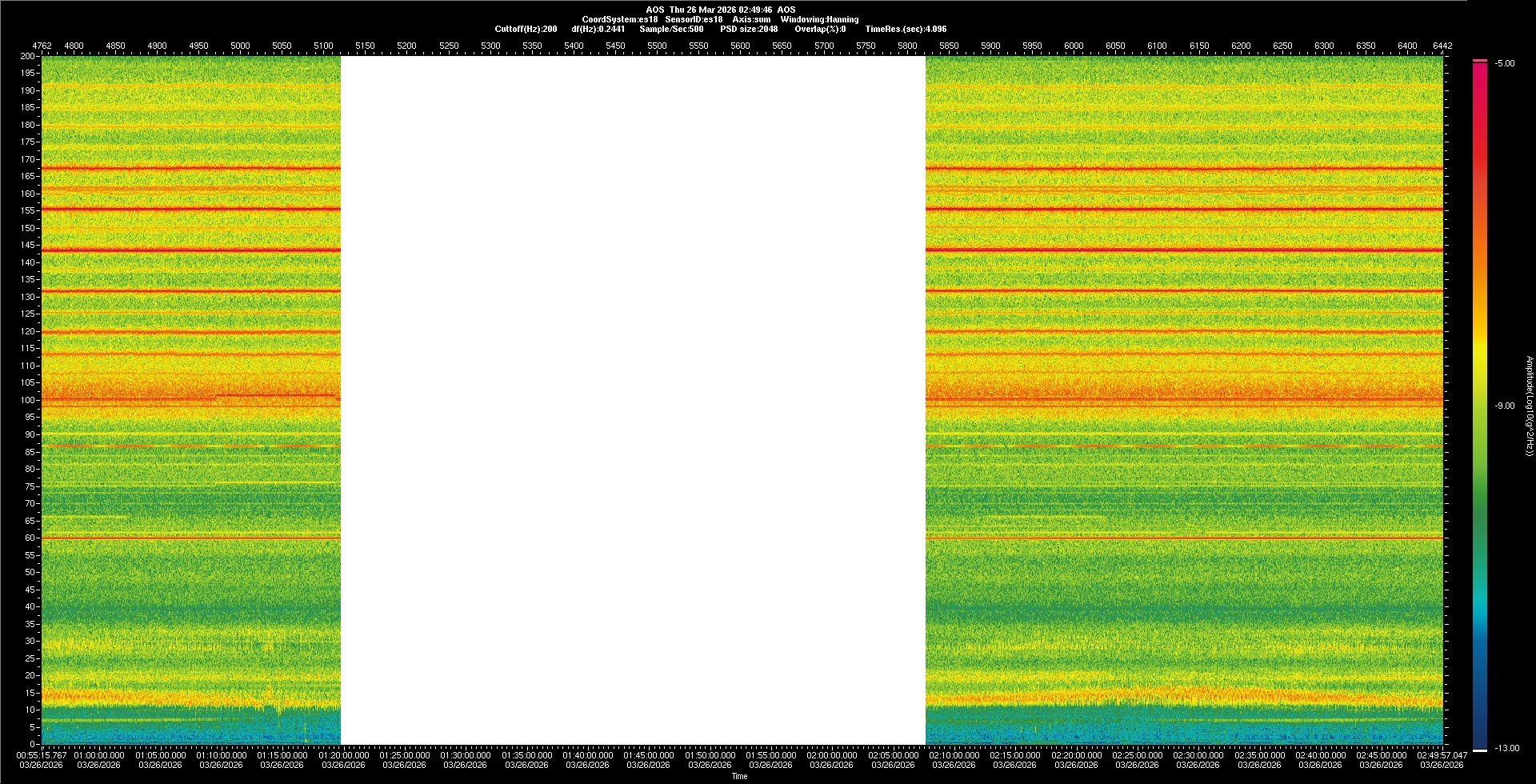
Task: Click the white bottom marker of the colorbar
Action: [1480, 750]
